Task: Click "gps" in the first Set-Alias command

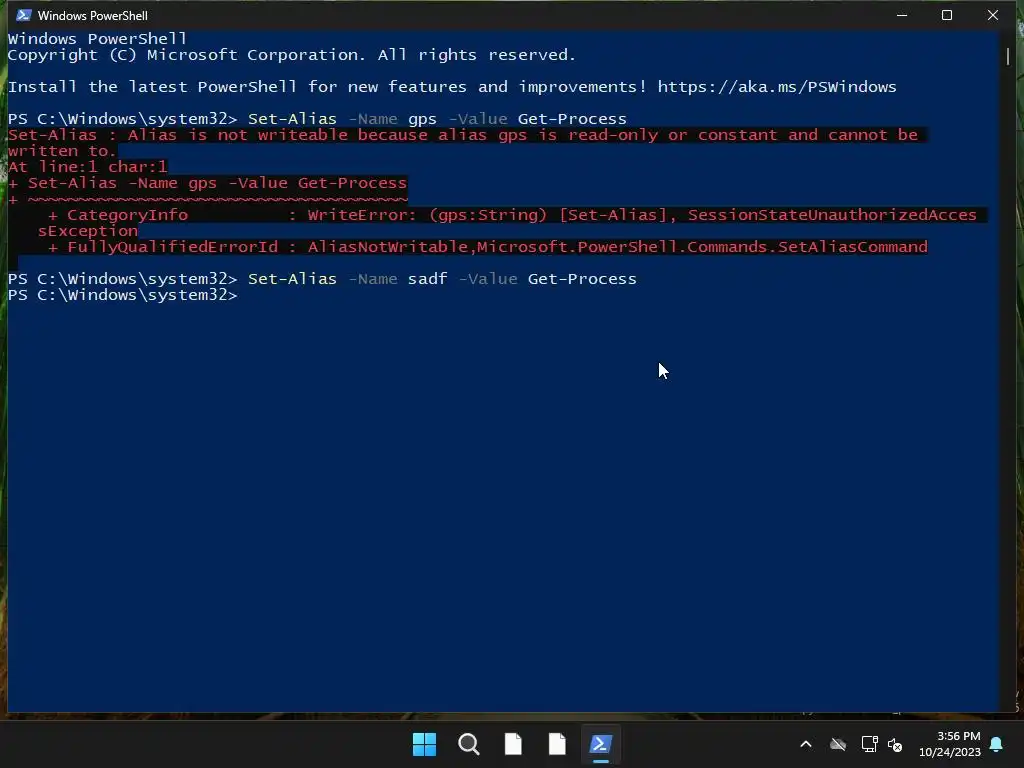Action: (423, 120)
